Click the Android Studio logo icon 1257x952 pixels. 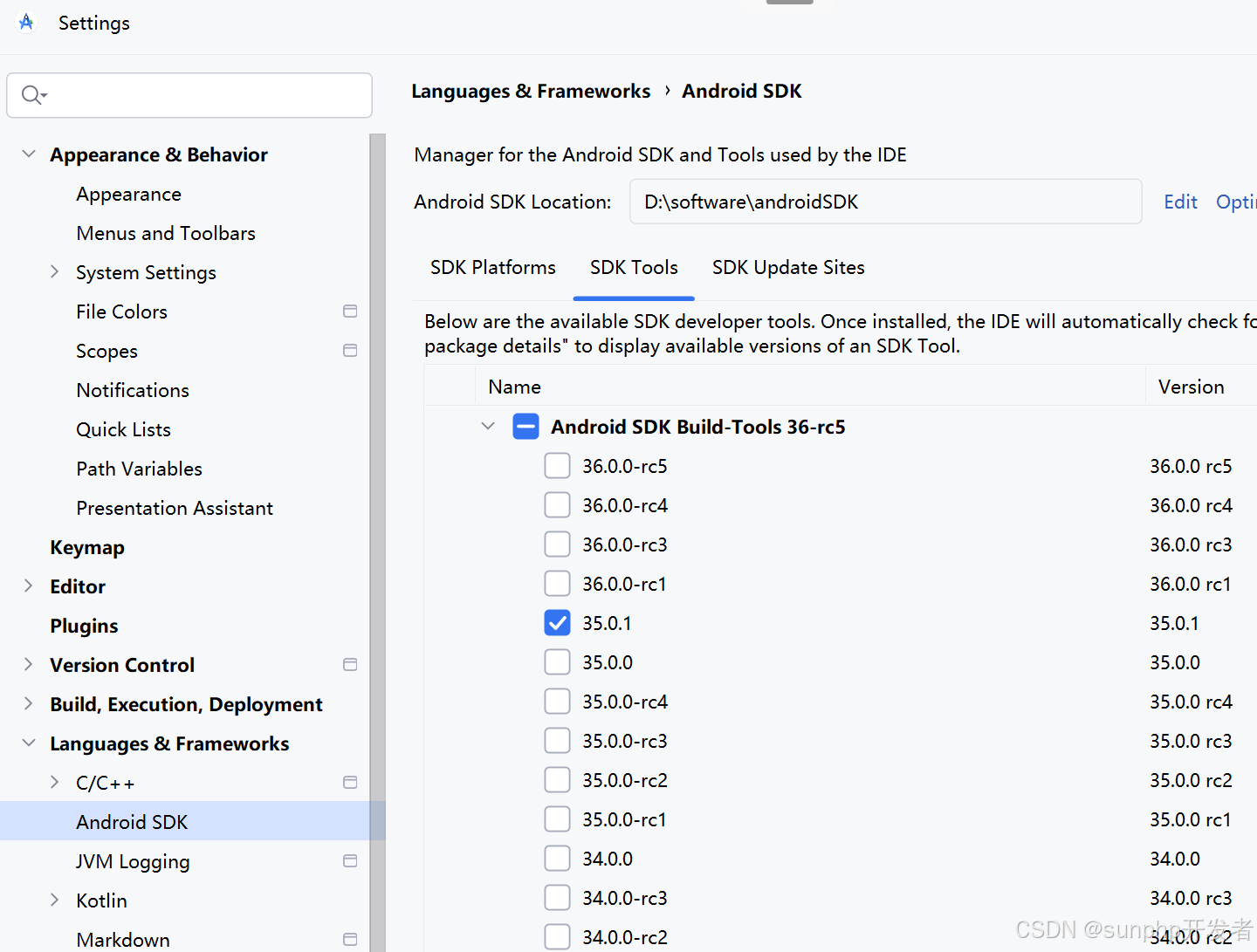[26, 23]
